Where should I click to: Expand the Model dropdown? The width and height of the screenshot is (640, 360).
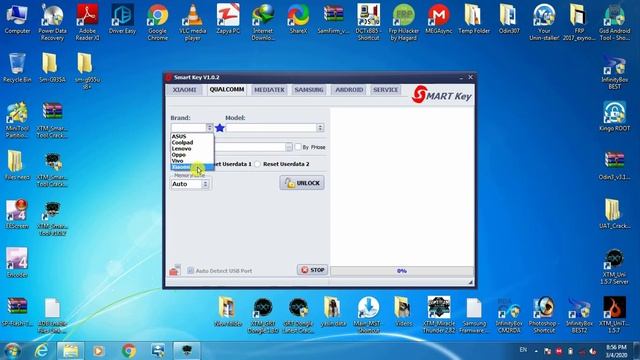tap(320, 128)
